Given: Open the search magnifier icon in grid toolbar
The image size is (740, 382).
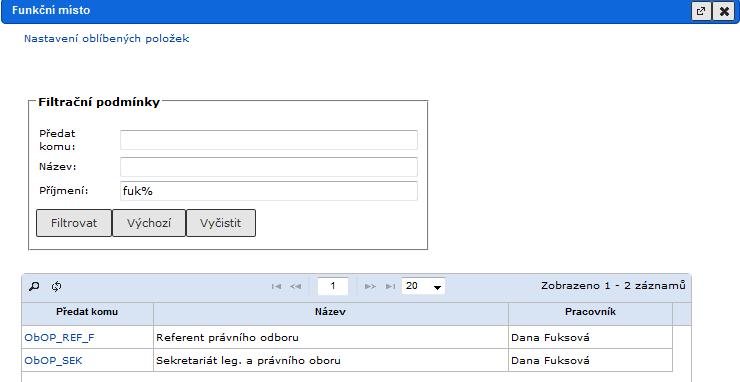Looking at the screenshot, I should pos(34,286).
